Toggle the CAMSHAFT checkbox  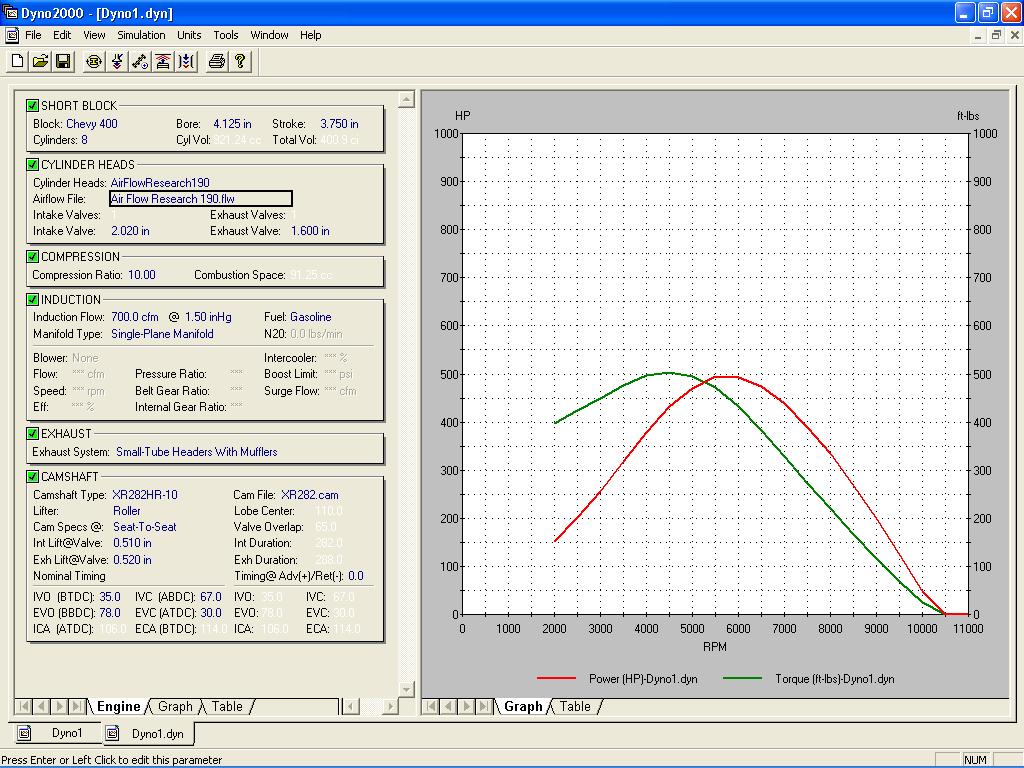[33, 477]
